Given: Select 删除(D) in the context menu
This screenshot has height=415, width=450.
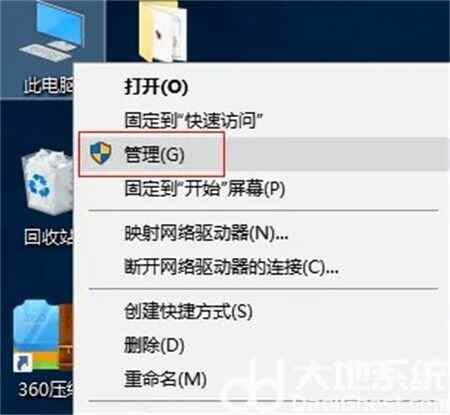Looking at the screenshot, I should point(154,345).
